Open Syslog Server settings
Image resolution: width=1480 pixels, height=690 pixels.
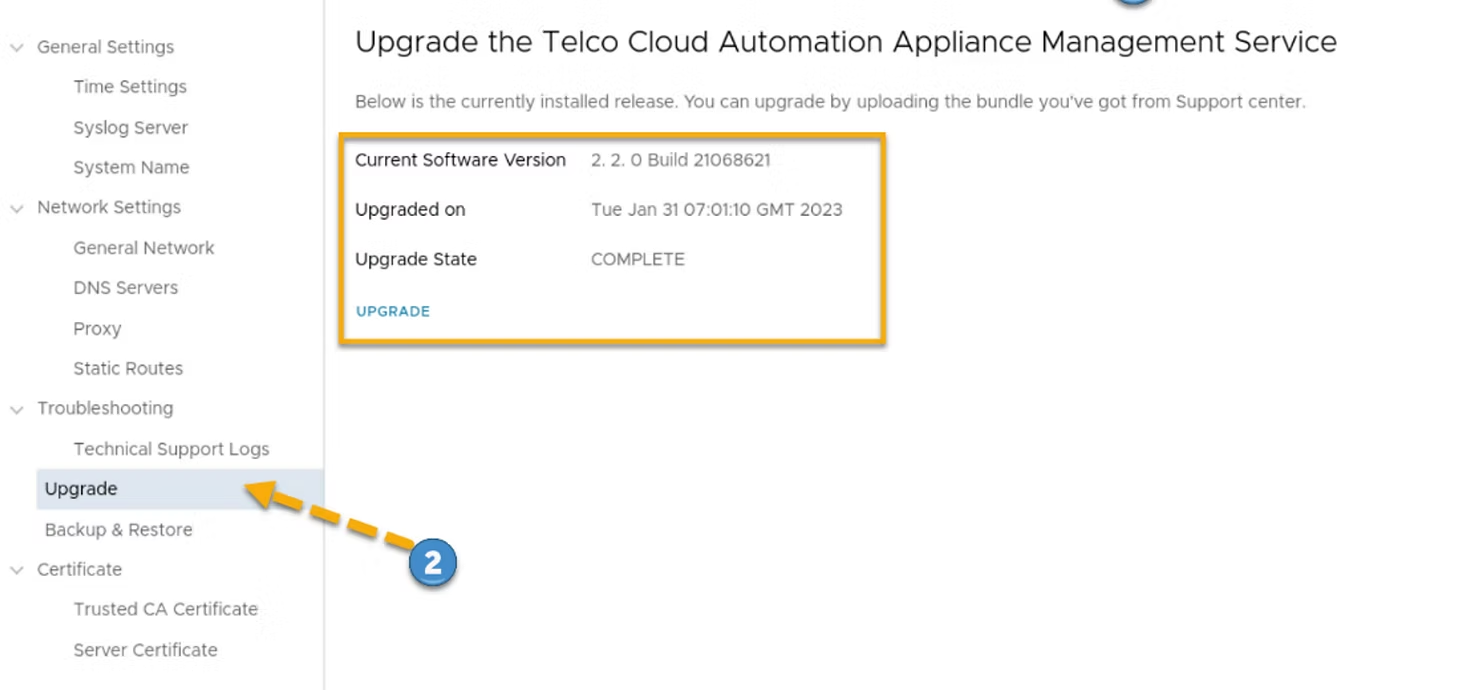coord(130,128)
